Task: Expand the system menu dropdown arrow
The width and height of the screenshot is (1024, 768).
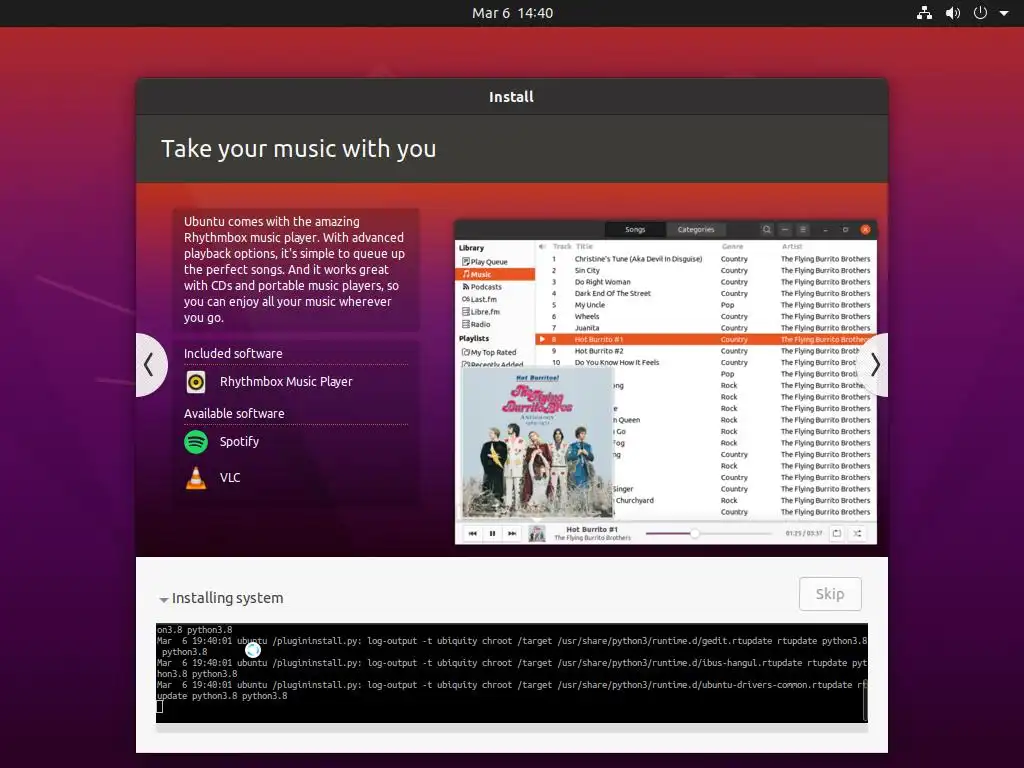Action: point(1004,13)
